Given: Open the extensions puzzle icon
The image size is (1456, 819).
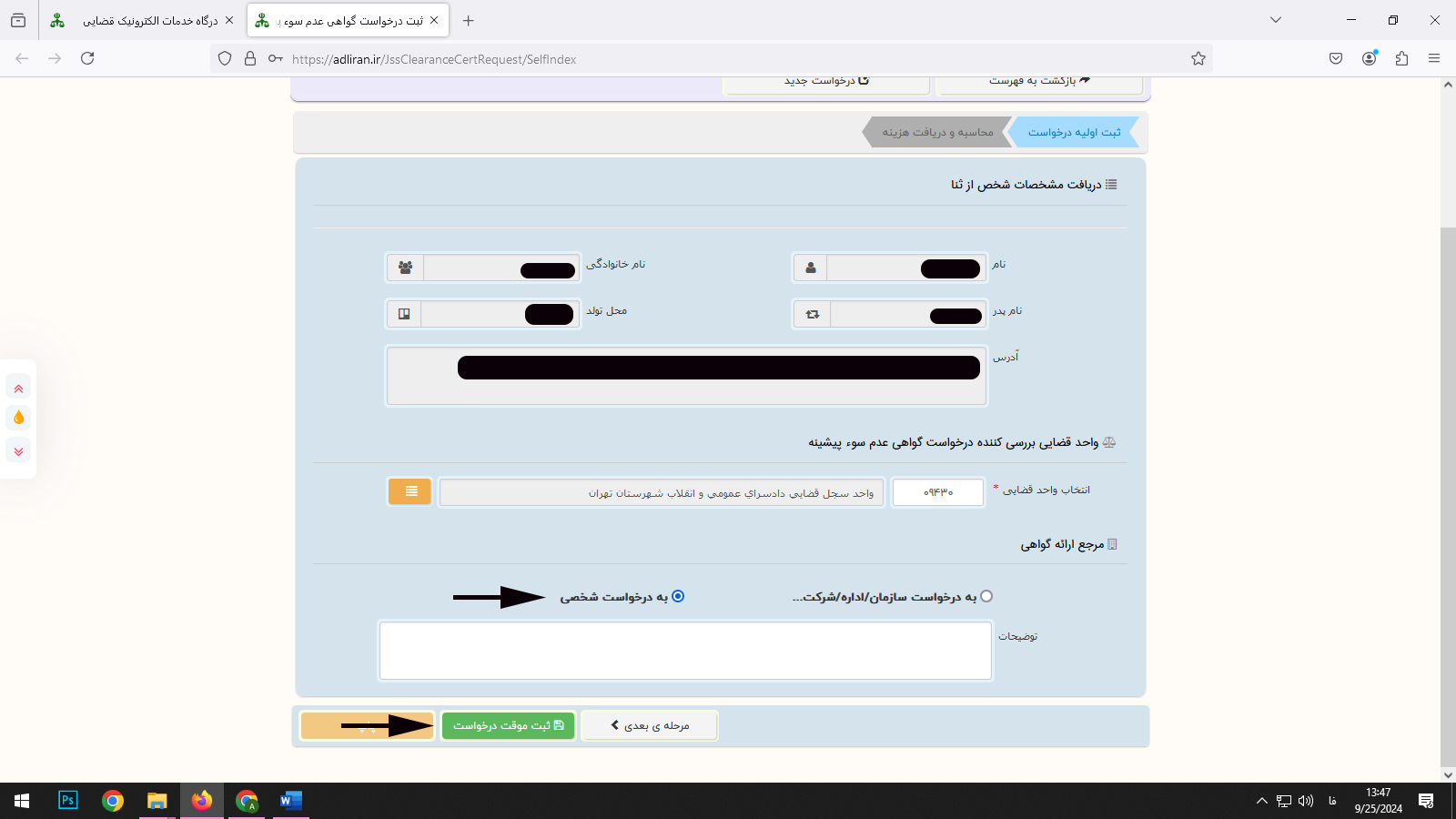Looking at the screenshot, I should pyautogui.click(x=1401, y=58).
